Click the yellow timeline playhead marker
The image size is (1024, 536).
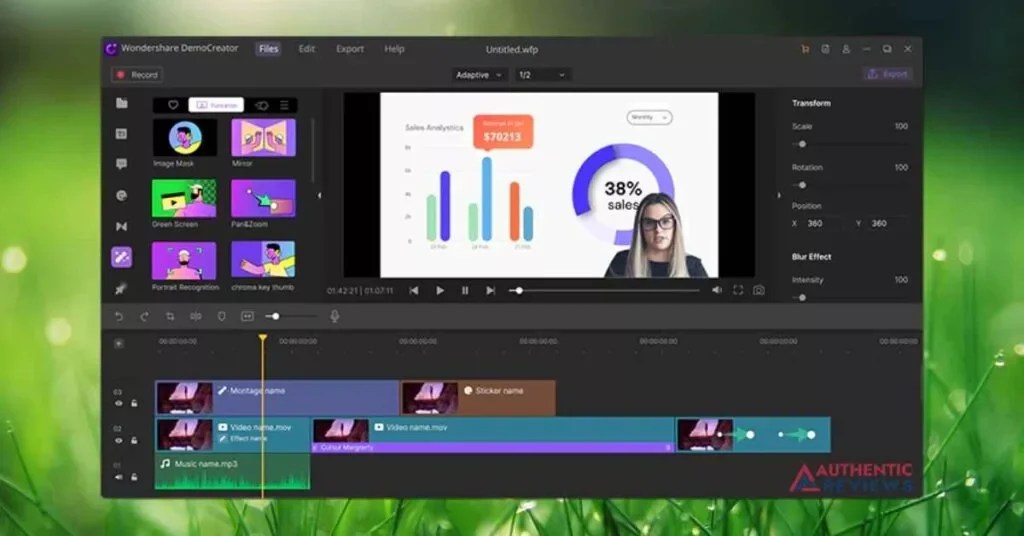coord(263,338)
